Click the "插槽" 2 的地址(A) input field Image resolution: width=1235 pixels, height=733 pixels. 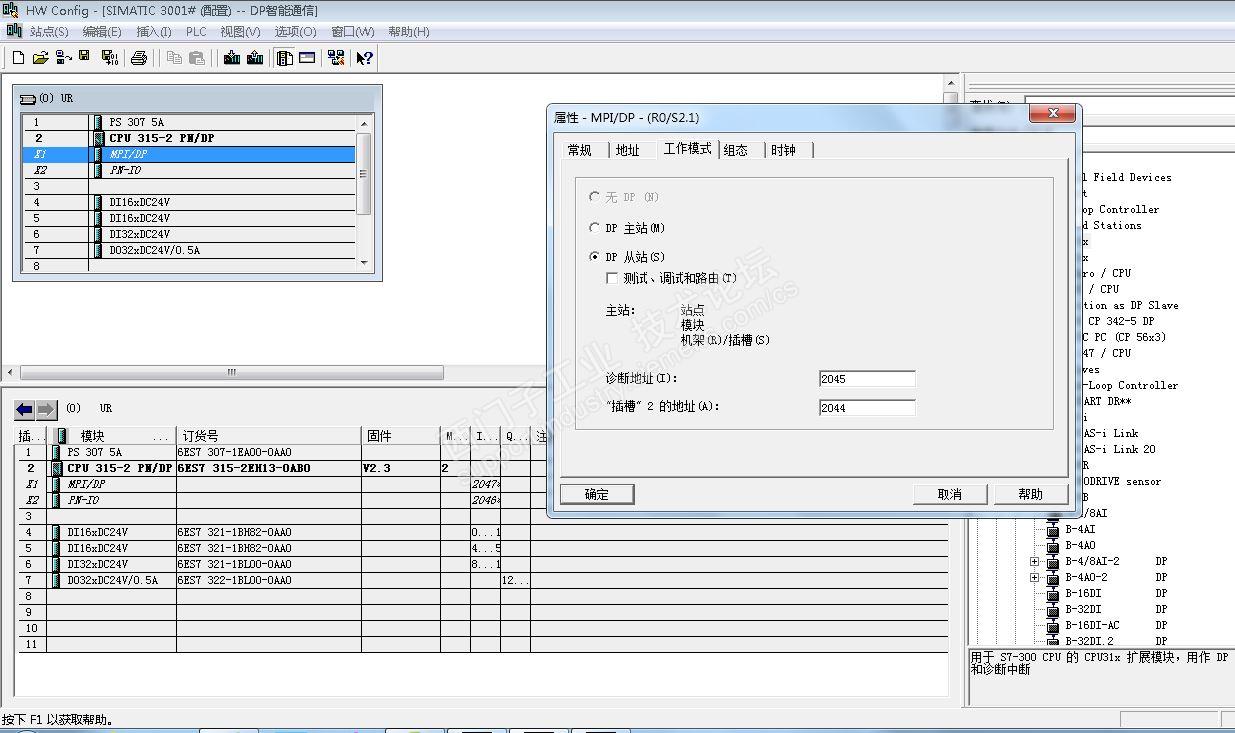coord(867,407)
